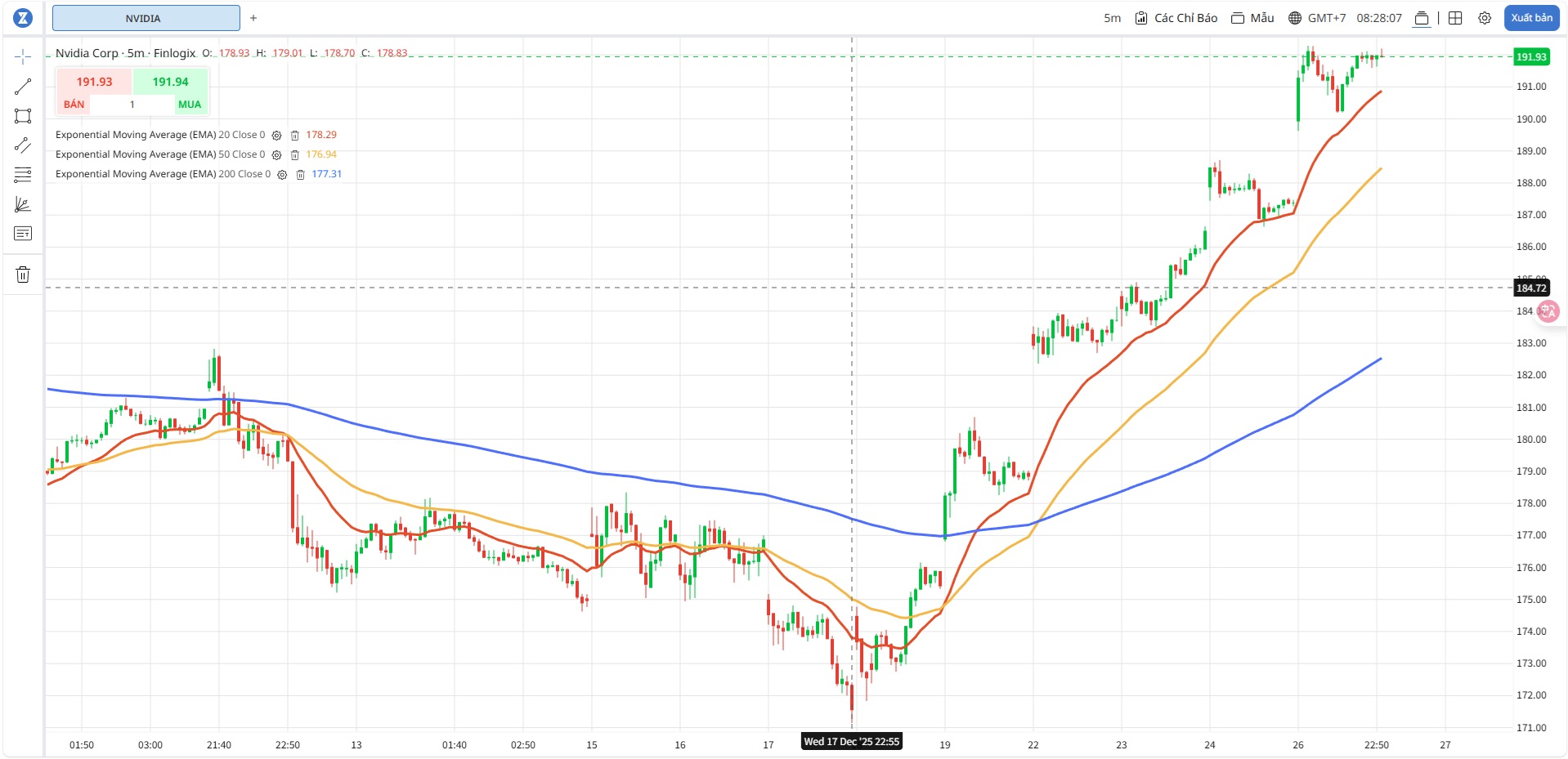Screen dimensions: 1568x759
Task: Select the parallel channel drawing tool
Action: click(x=23, y=145)
